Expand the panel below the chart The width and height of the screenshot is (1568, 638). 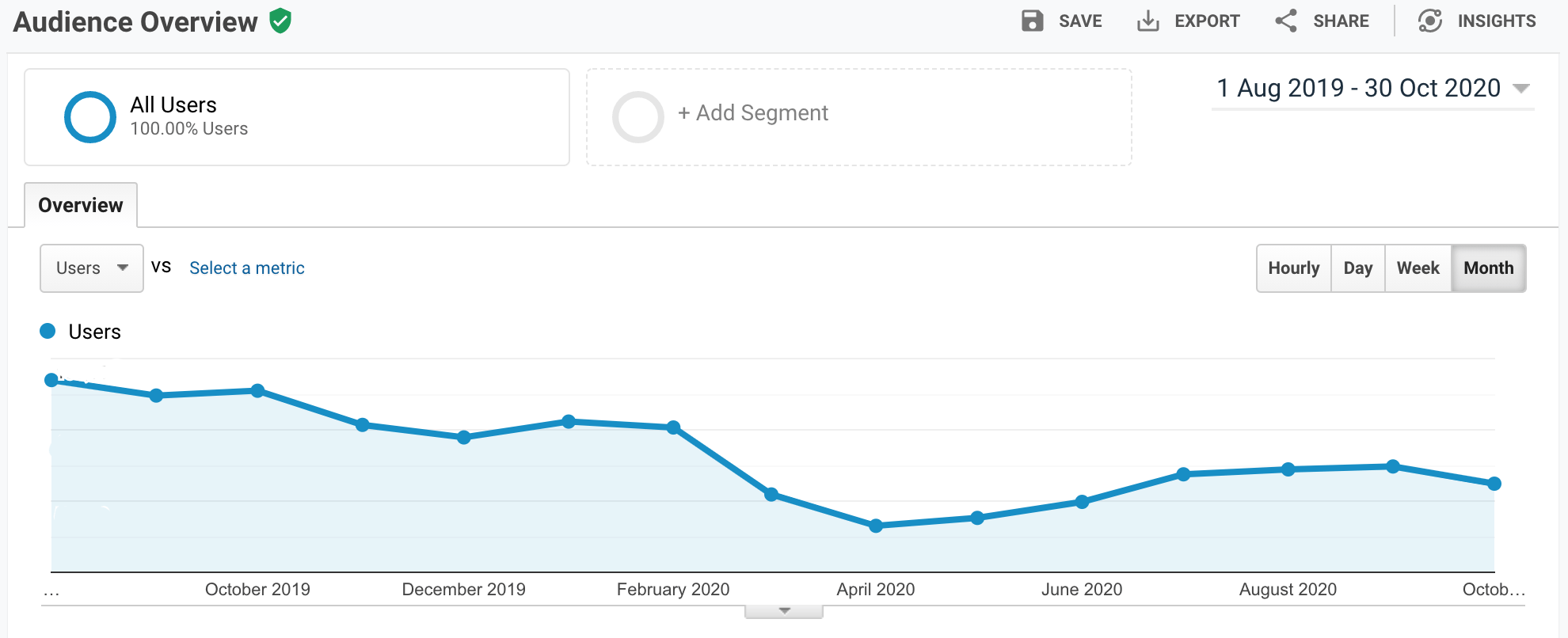[784, 611]
